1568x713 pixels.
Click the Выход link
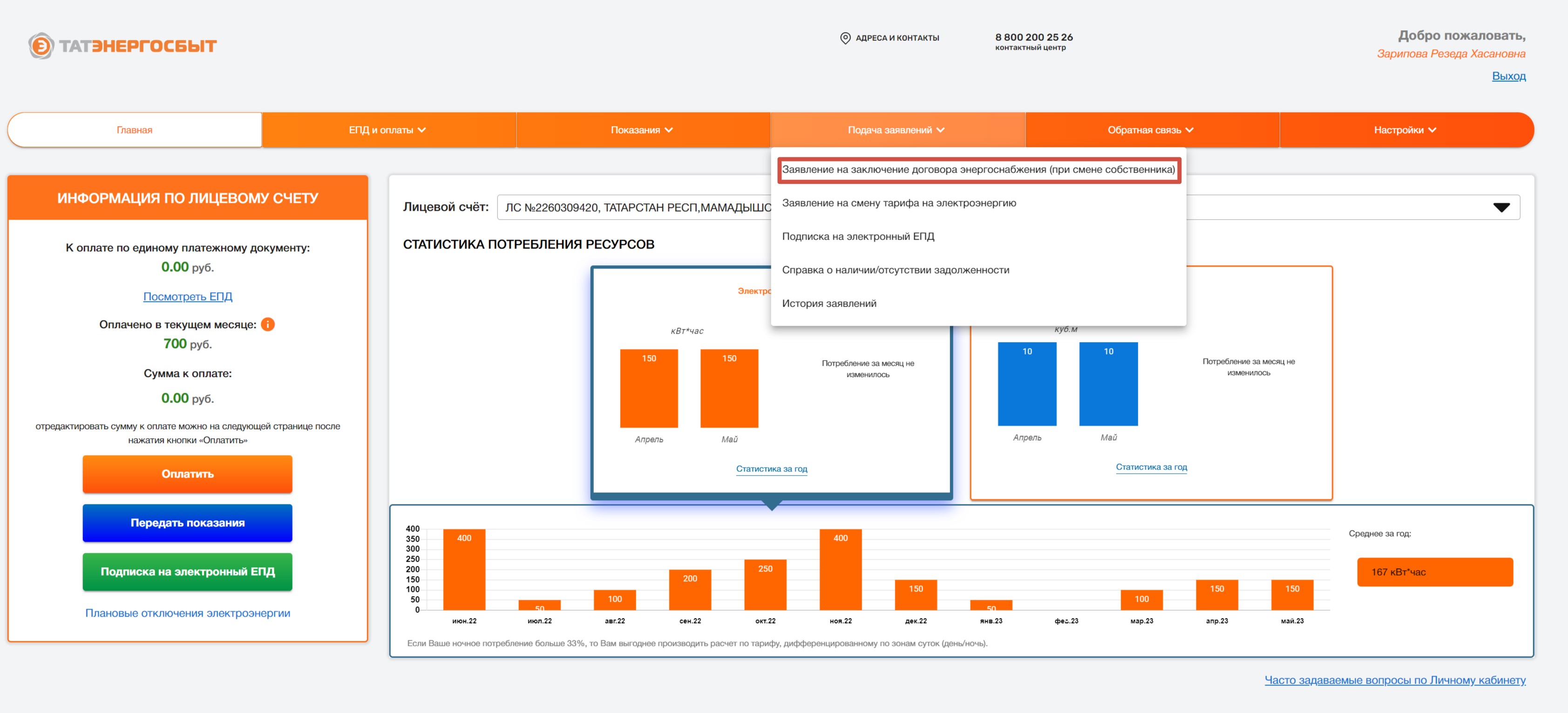[x=1508, y=76]
